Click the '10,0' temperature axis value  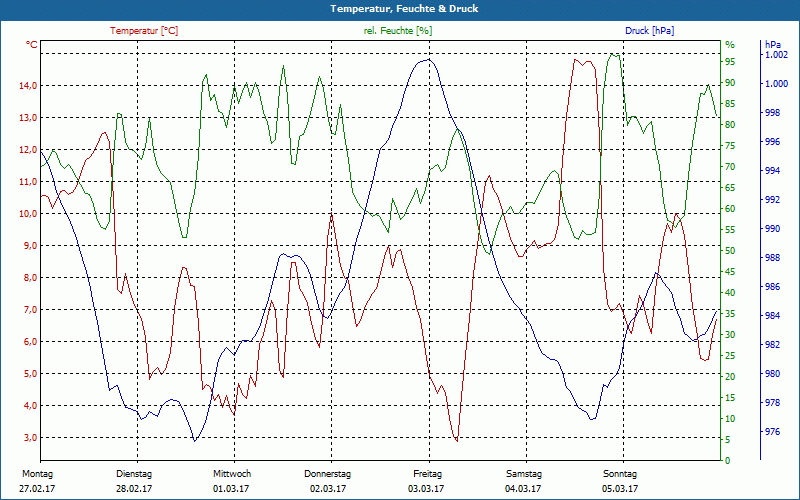coord(28,214)
